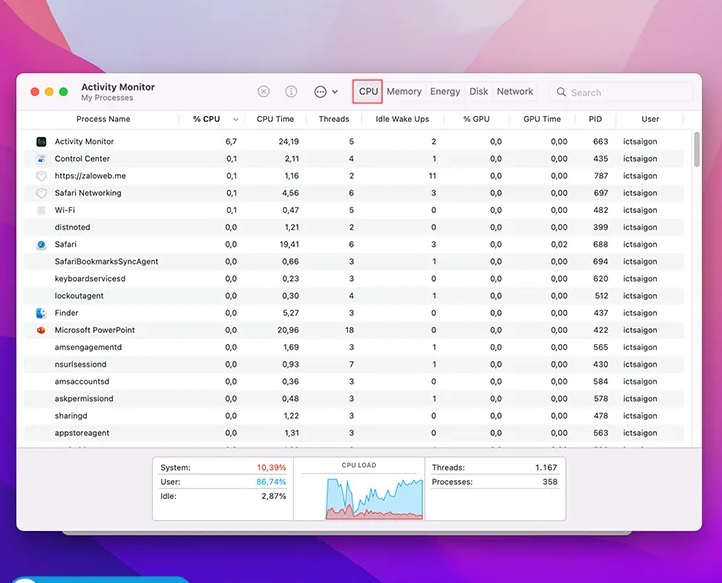Select the distnoted process row
The width and height of the screenshot is (722, 583).
pos(354,227)
